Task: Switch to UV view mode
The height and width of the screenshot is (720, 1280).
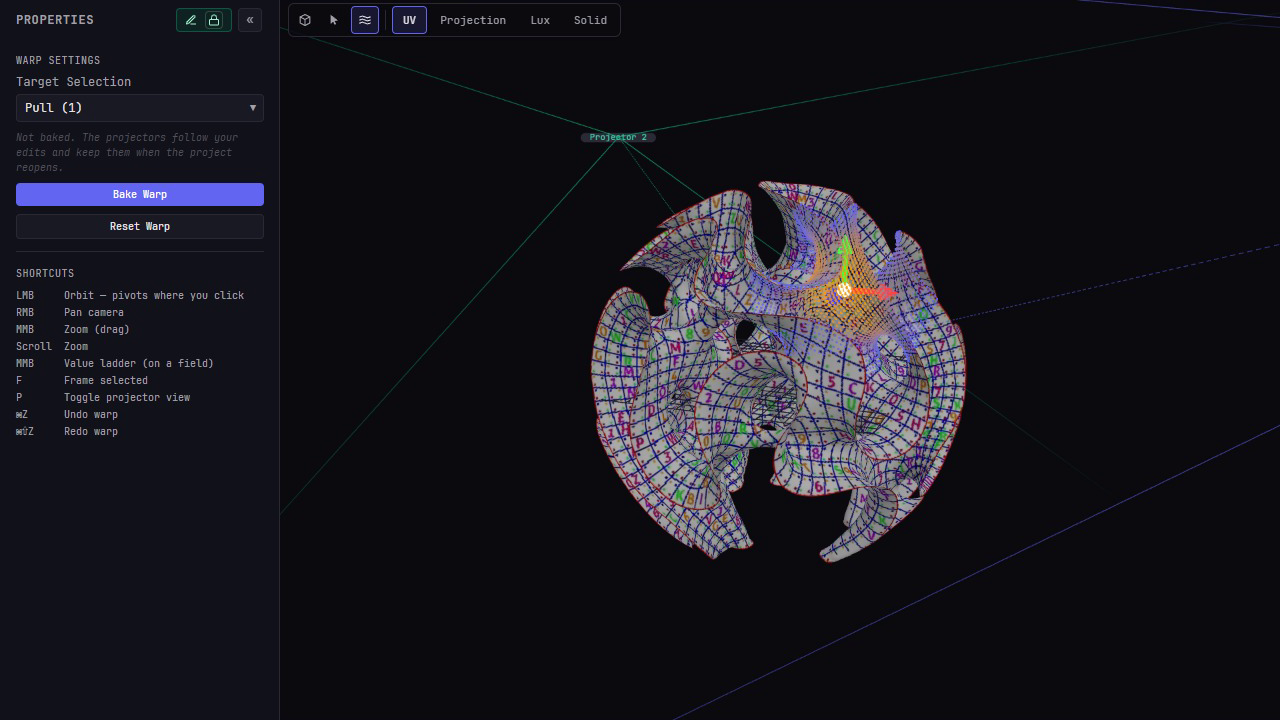Action: coord(409,20)
